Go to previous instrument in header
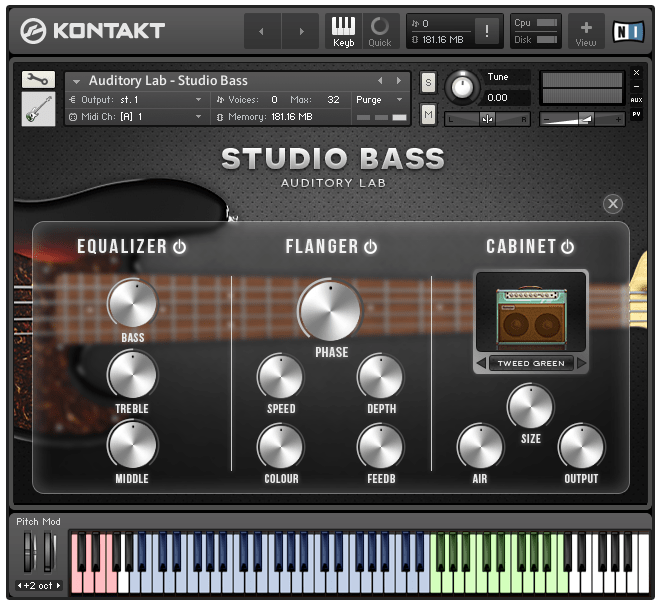This screenshot has height=605, width=660. [x=262, y=31]
